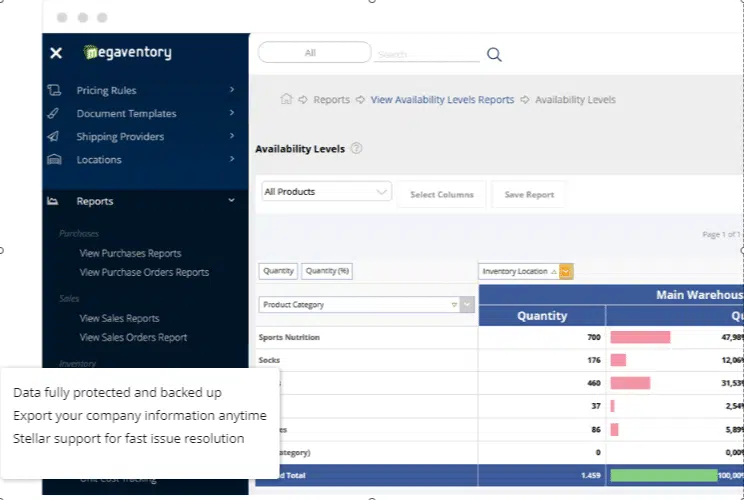The height and width of the screenshot is (500, 744).
Task: Click the 1.459 total quantity cell
Action: click(591, 475)
